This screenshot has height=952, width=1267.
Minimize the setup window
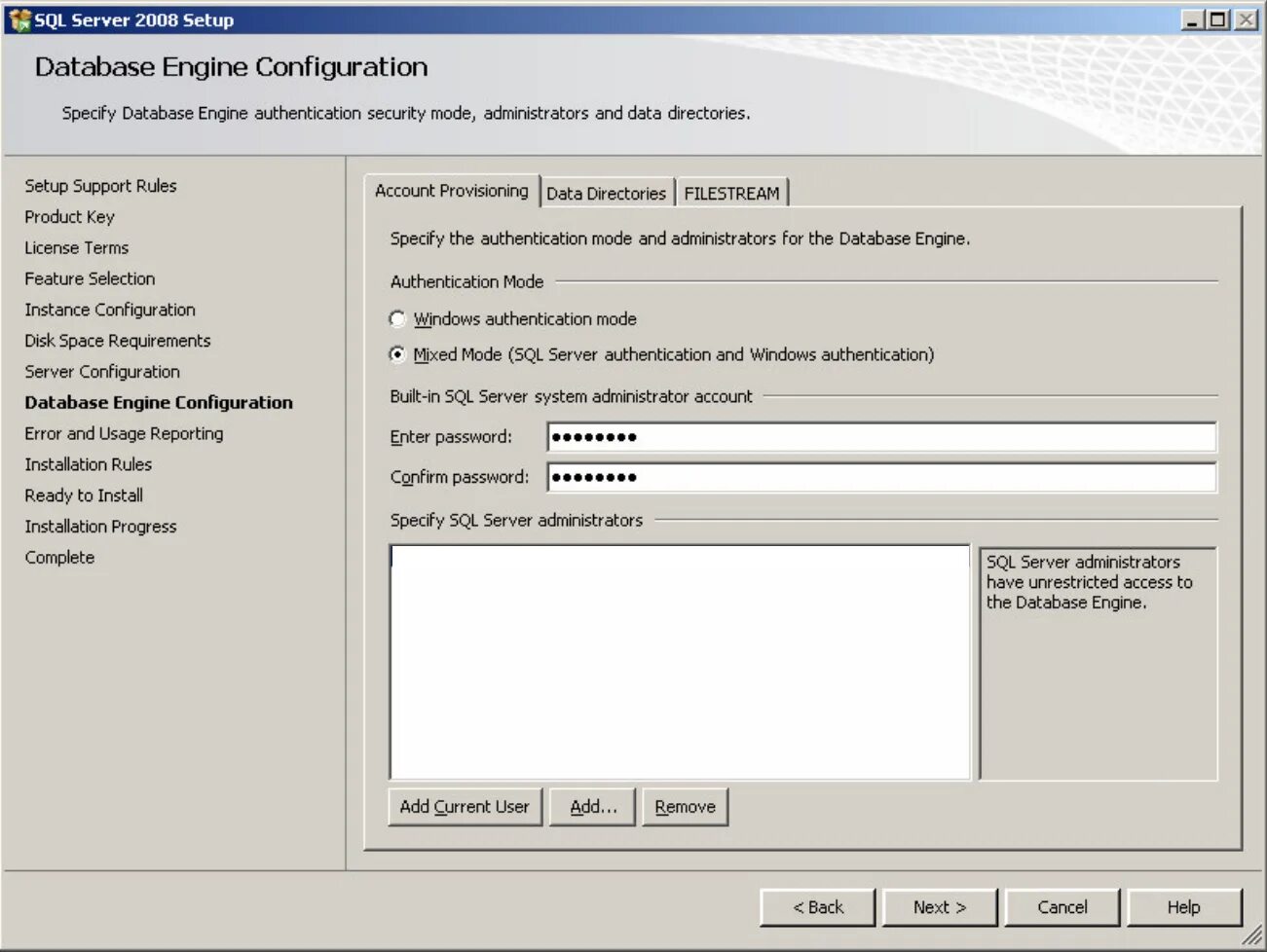(1192, 19)
